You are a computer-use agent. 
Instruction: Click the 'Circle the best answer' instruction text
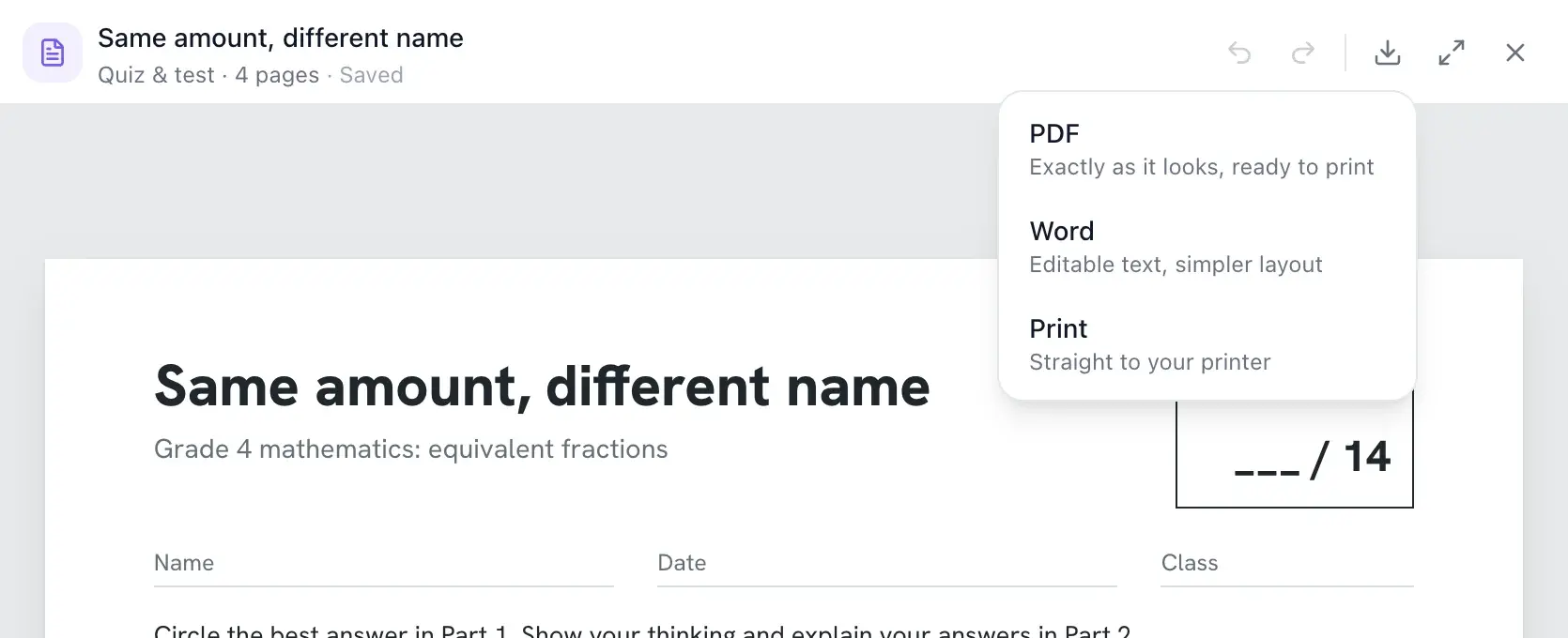[x=642, y=630]
